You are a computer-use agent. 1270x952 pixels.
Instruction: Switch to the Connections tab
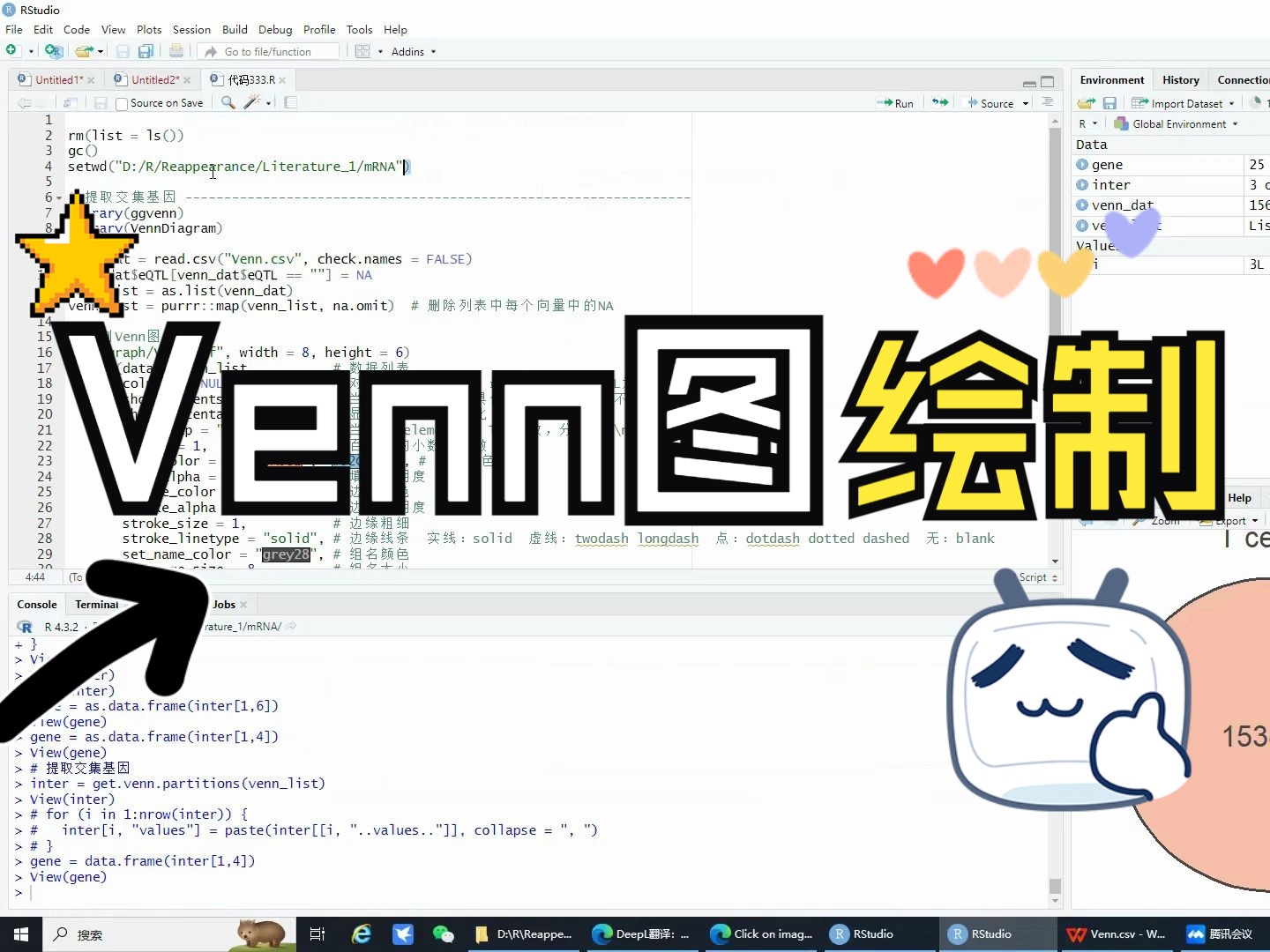tap(1244, 79)
